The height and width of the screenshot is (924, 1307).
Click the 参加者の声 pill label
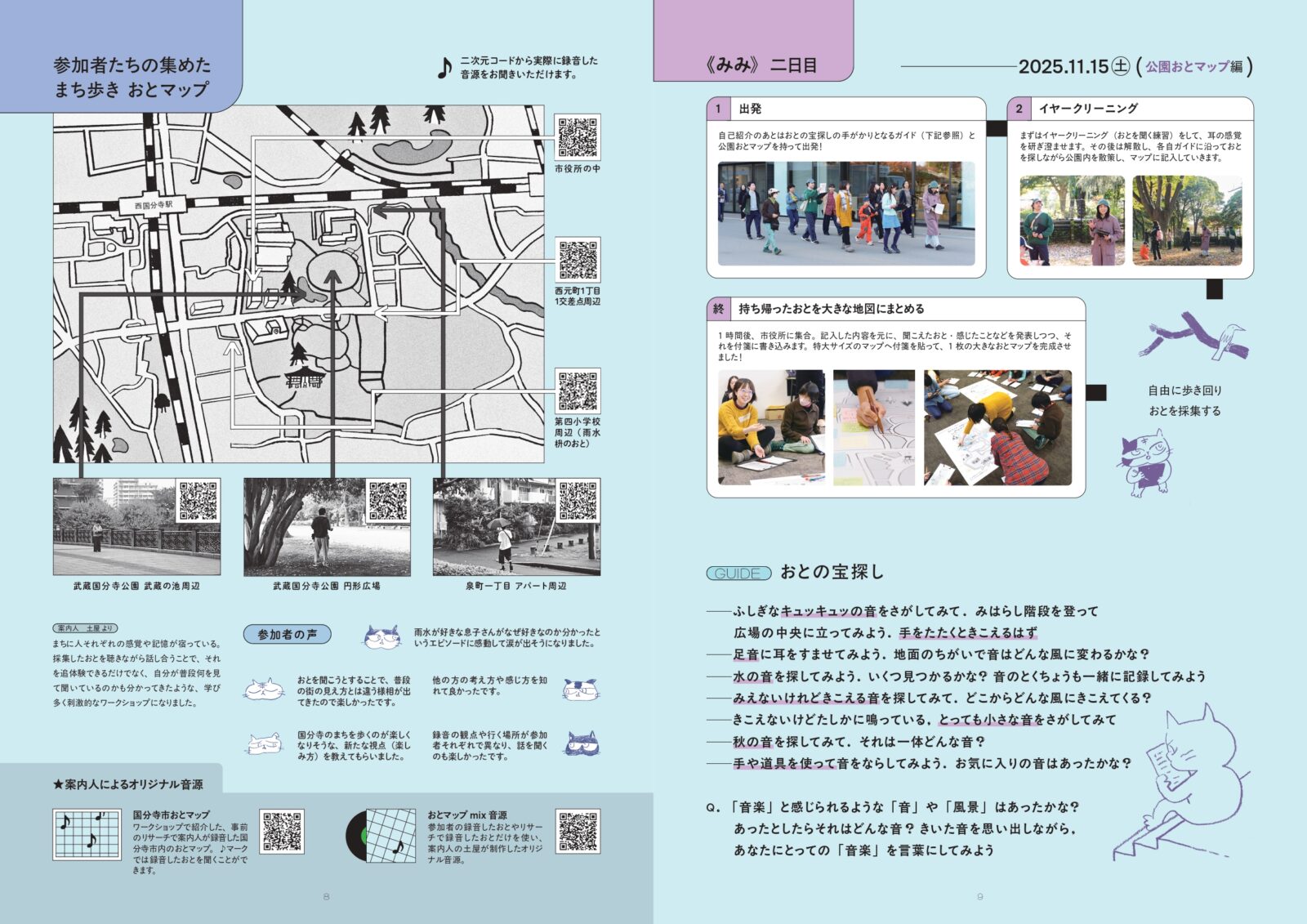tap(287, 634)
